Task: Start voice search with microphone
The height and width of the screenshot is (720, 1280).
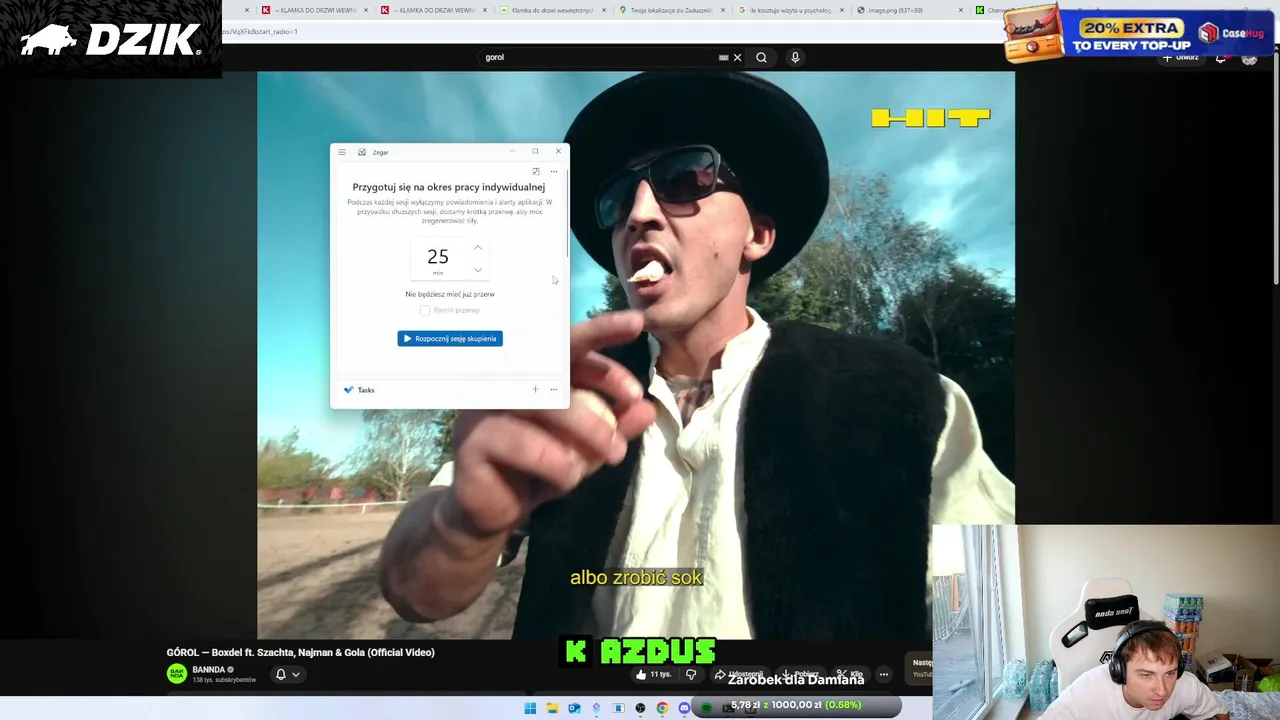Action: coord(795,57)
